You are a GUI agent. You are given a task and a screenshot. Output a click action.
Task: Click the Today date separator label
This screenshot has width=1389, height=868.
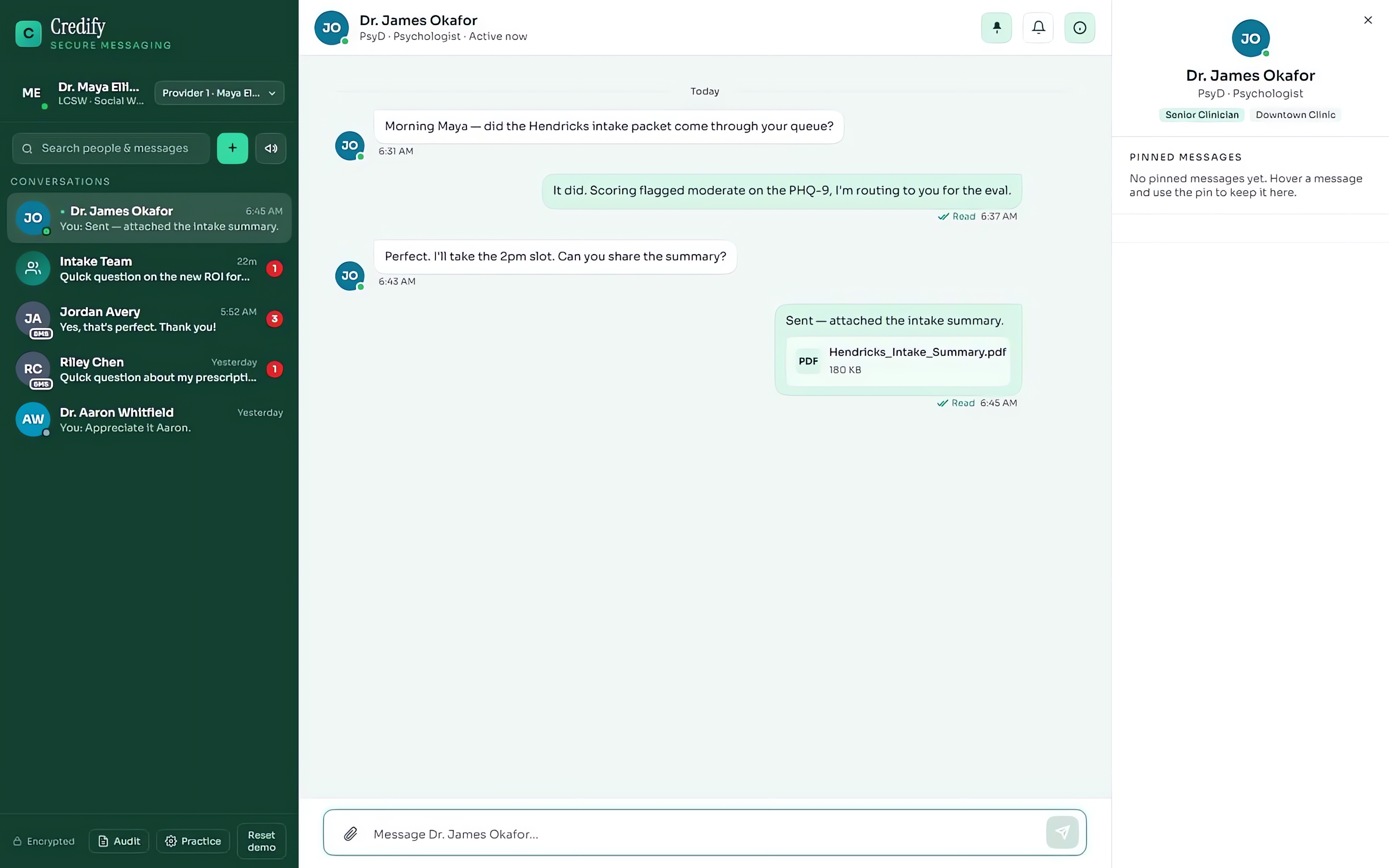(705, 91)
